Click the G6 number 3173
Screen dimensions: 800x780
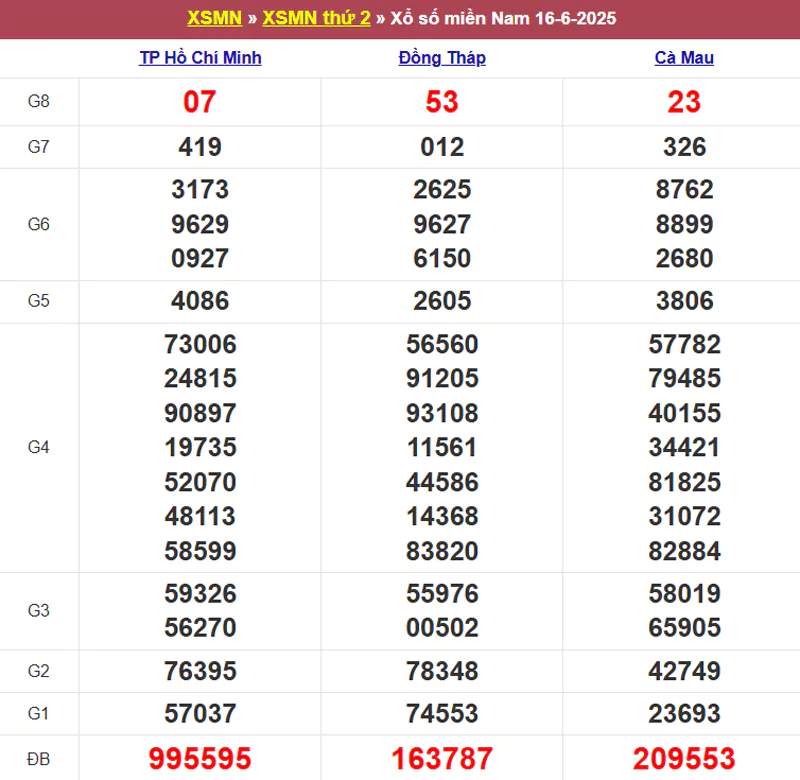(x=200, y=189)
